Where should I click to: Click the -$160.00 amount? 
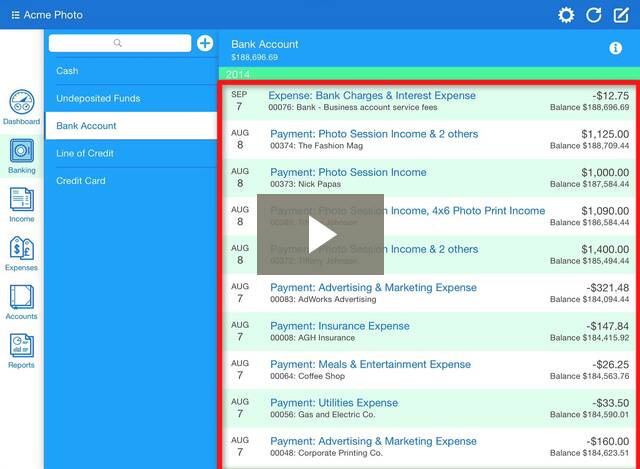coord(608,441)
